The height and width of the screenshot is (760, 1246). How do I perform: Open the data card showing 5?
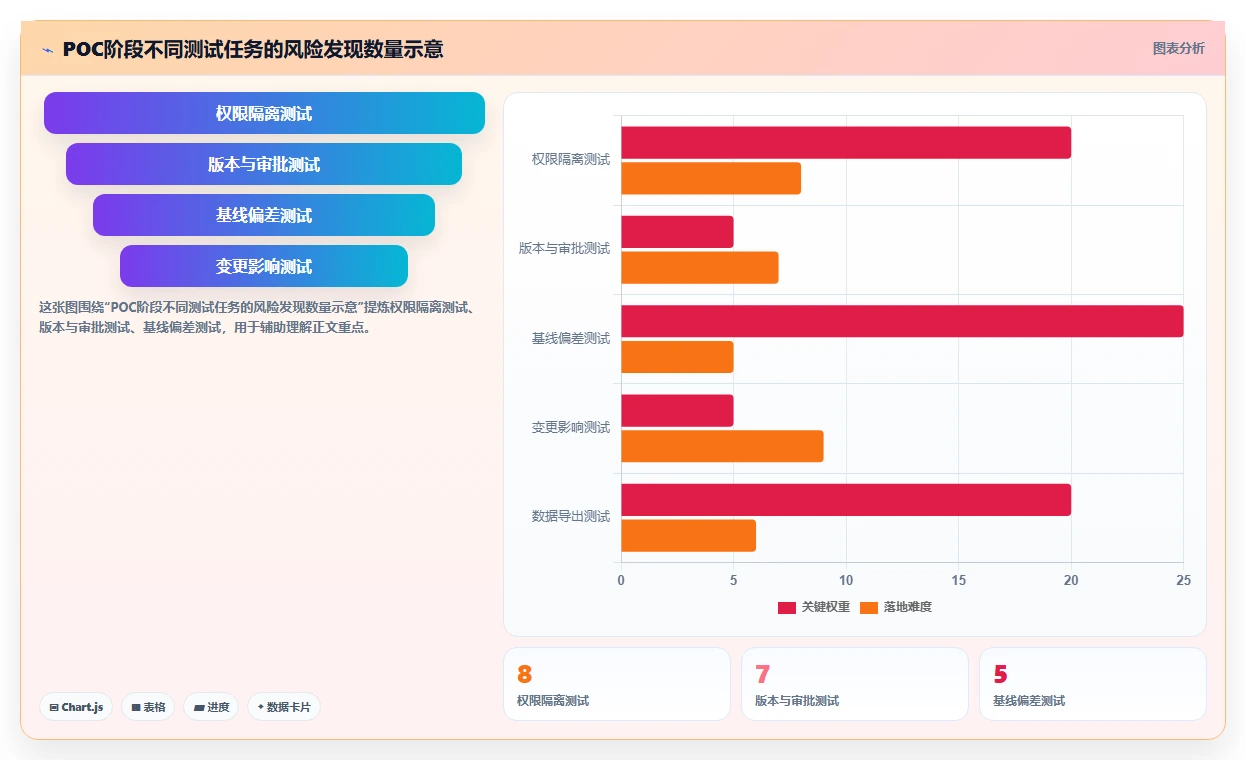click(1093, 684)
